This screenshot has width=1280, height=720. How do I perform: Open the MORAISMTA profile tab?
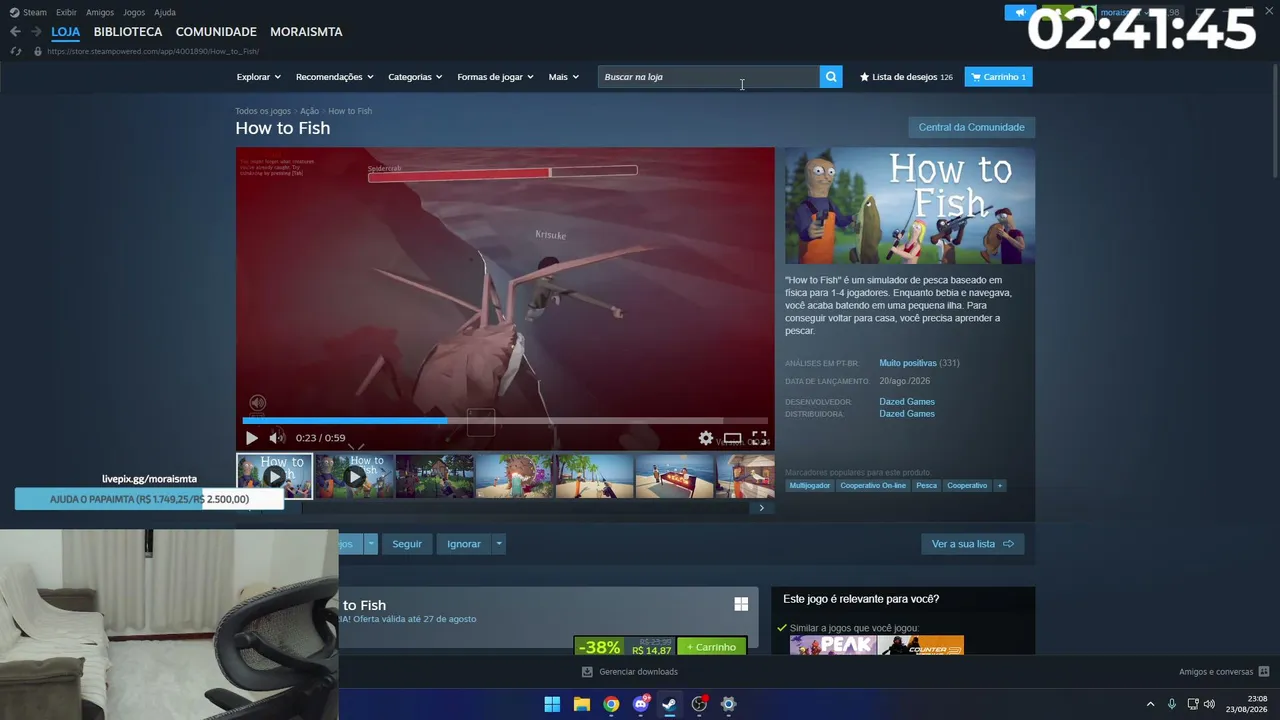click(306, 32)
